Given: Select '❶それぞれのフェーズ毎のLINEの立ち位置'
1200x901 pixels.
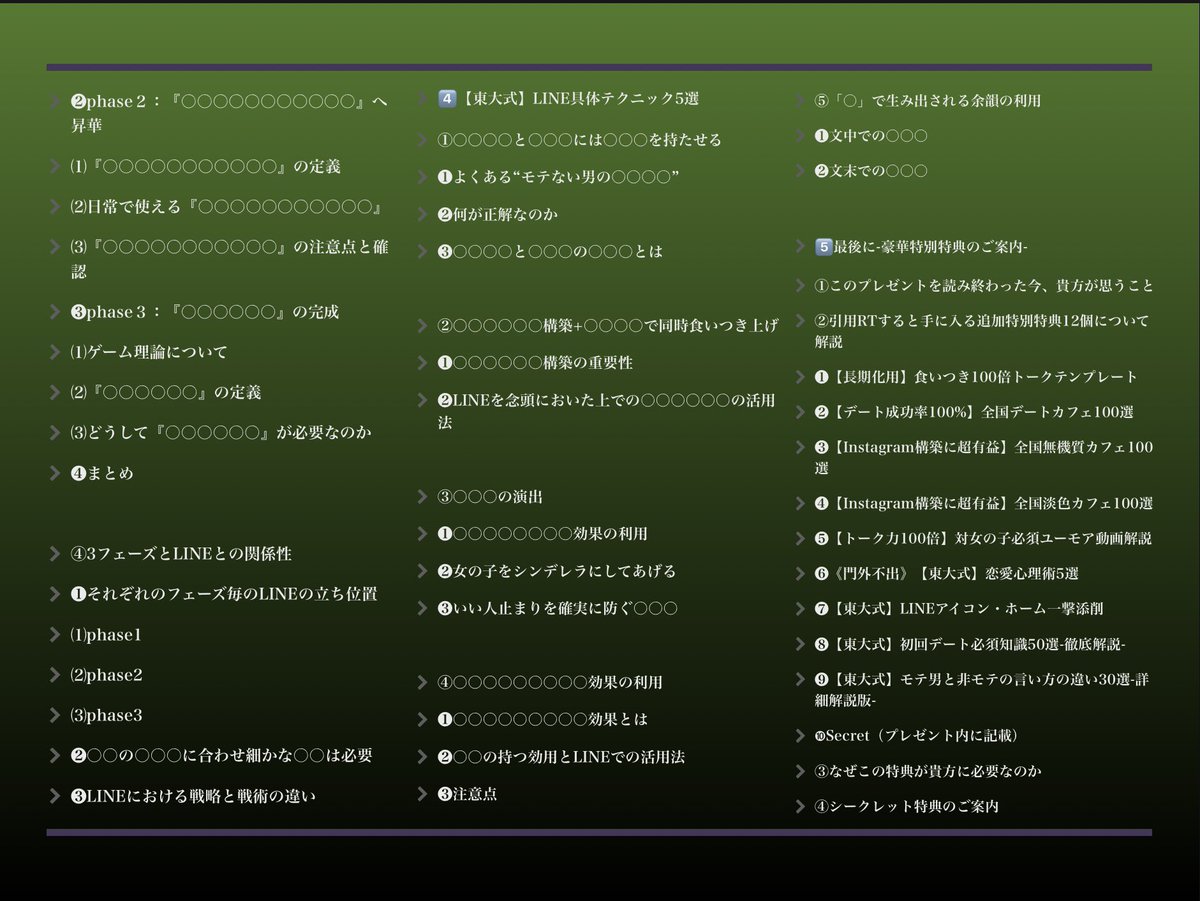Looking at the screenshot, I should pos(223,594).
